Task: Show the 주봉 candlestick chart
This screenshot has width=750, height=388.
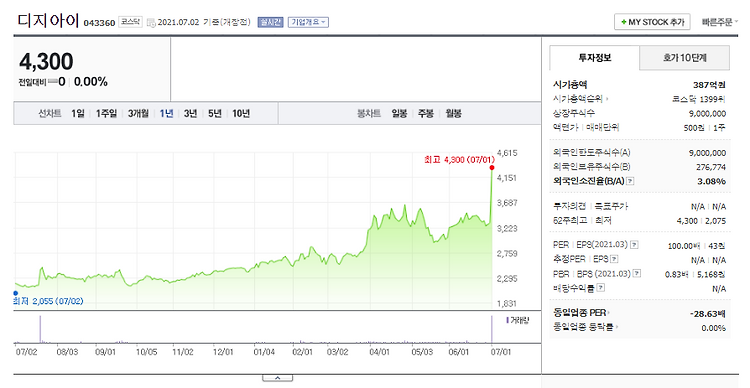Action: tap(426, 113)
